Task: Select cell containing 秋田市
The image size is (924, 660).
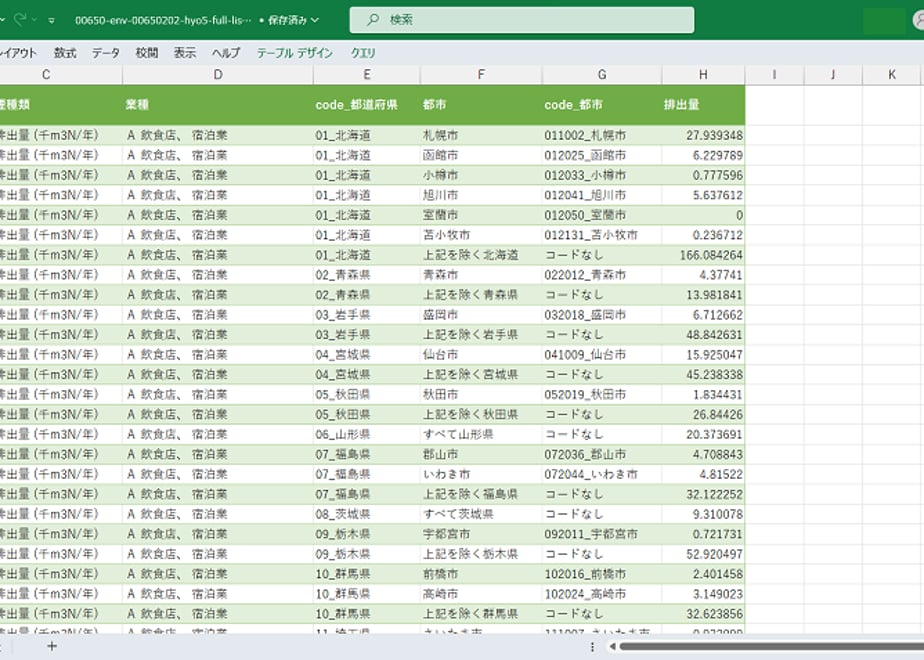Action: point(481,395)
